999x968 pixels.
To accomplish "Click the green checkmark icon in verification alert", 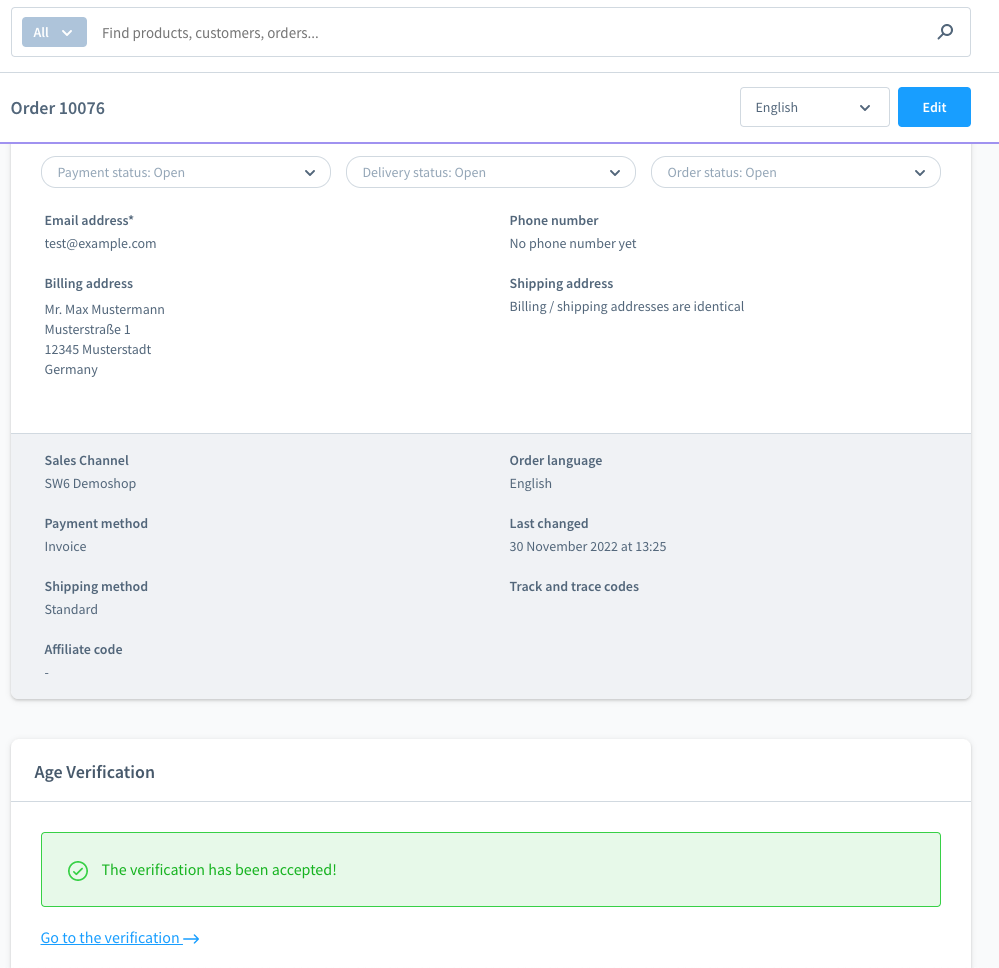I will (x=78, y=870).
